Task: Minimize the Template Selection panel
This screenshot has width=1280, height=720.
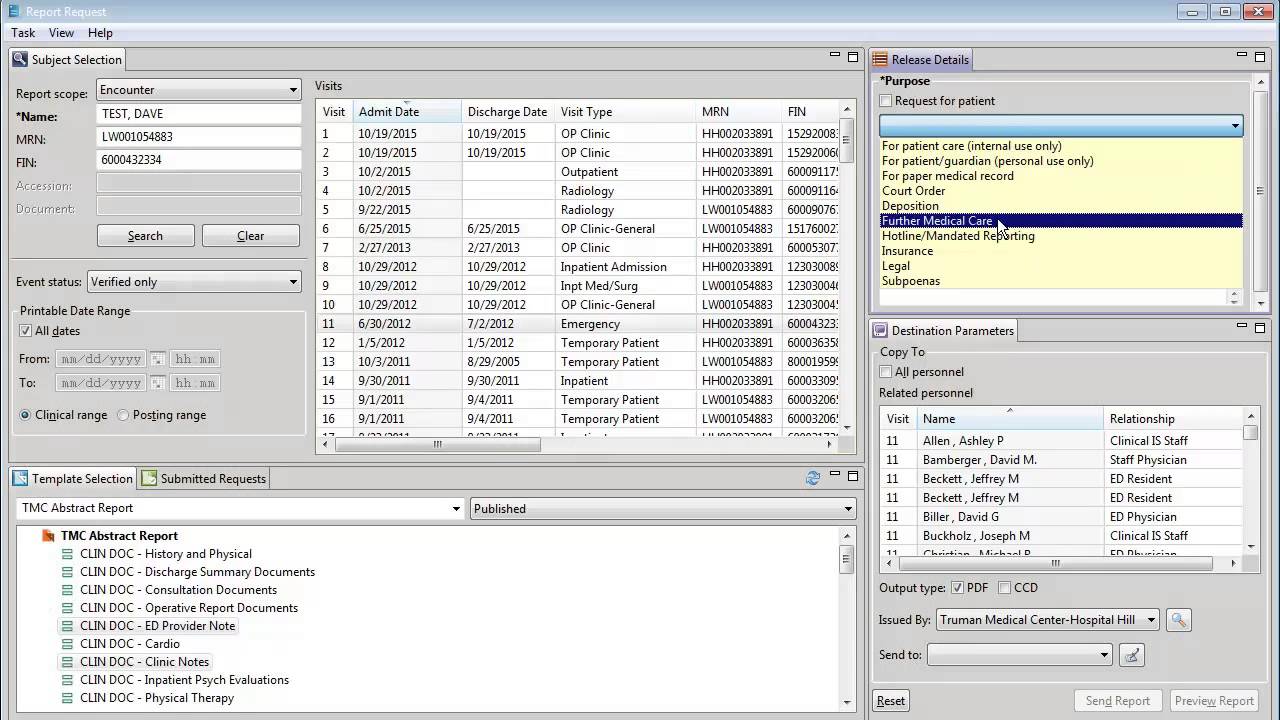Action: click(x=835, y=475)
